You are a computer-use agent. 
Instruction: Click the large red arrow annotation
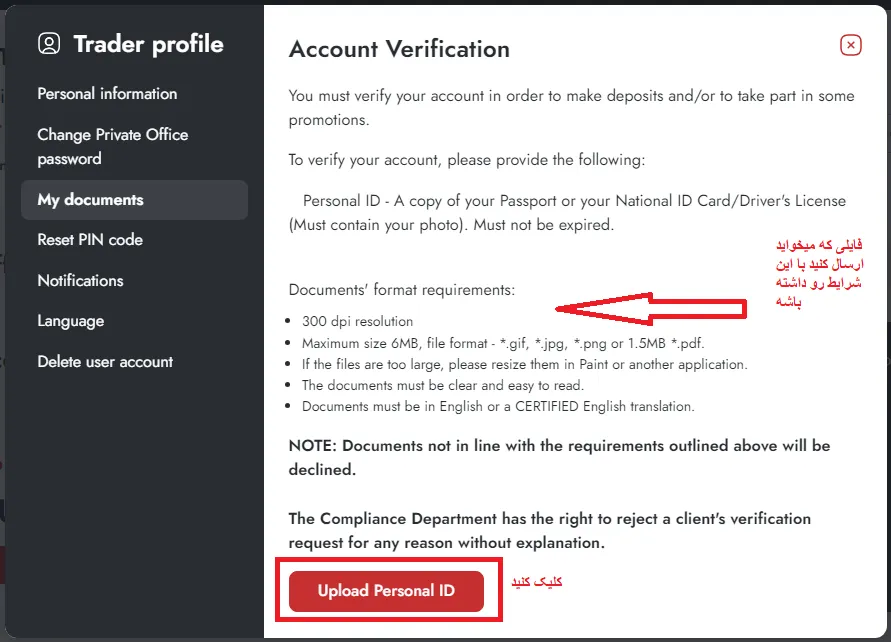point(650,308)
